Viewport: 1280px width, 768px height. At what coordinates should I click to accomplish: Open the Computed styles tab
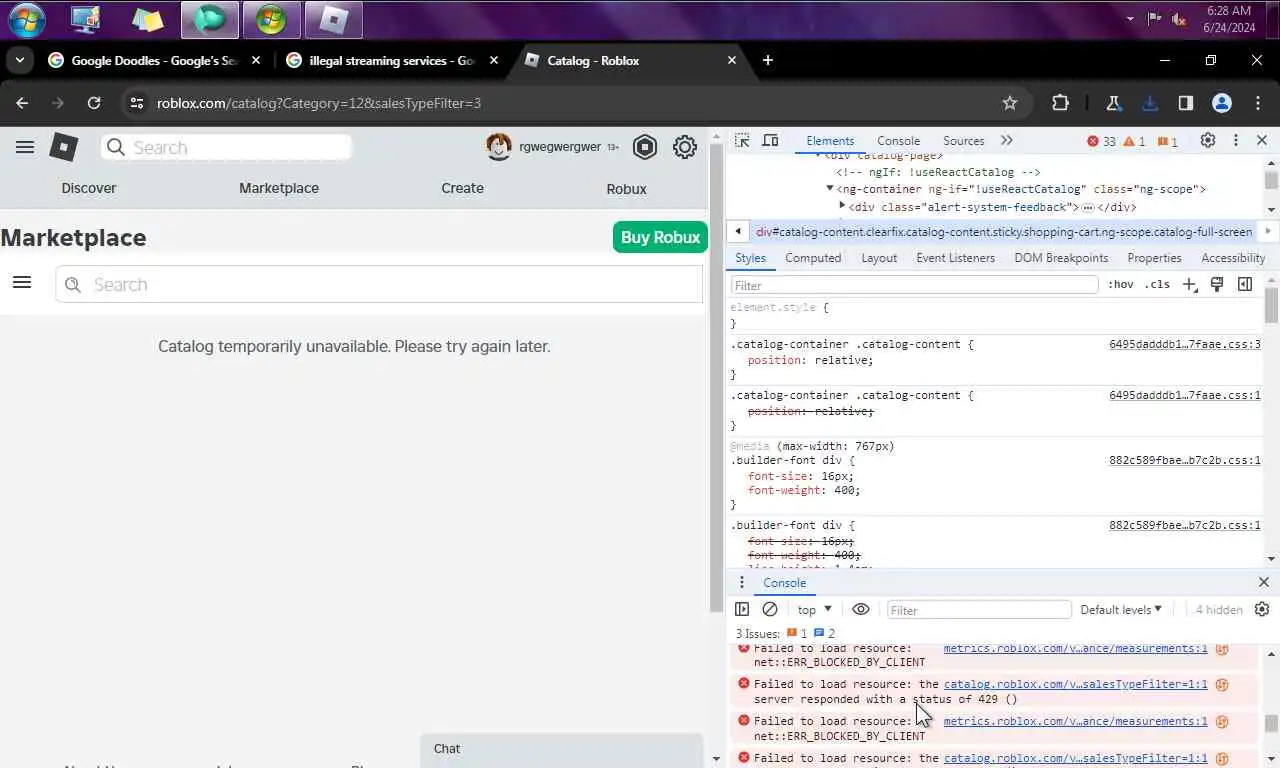click(x=813, y=258)
